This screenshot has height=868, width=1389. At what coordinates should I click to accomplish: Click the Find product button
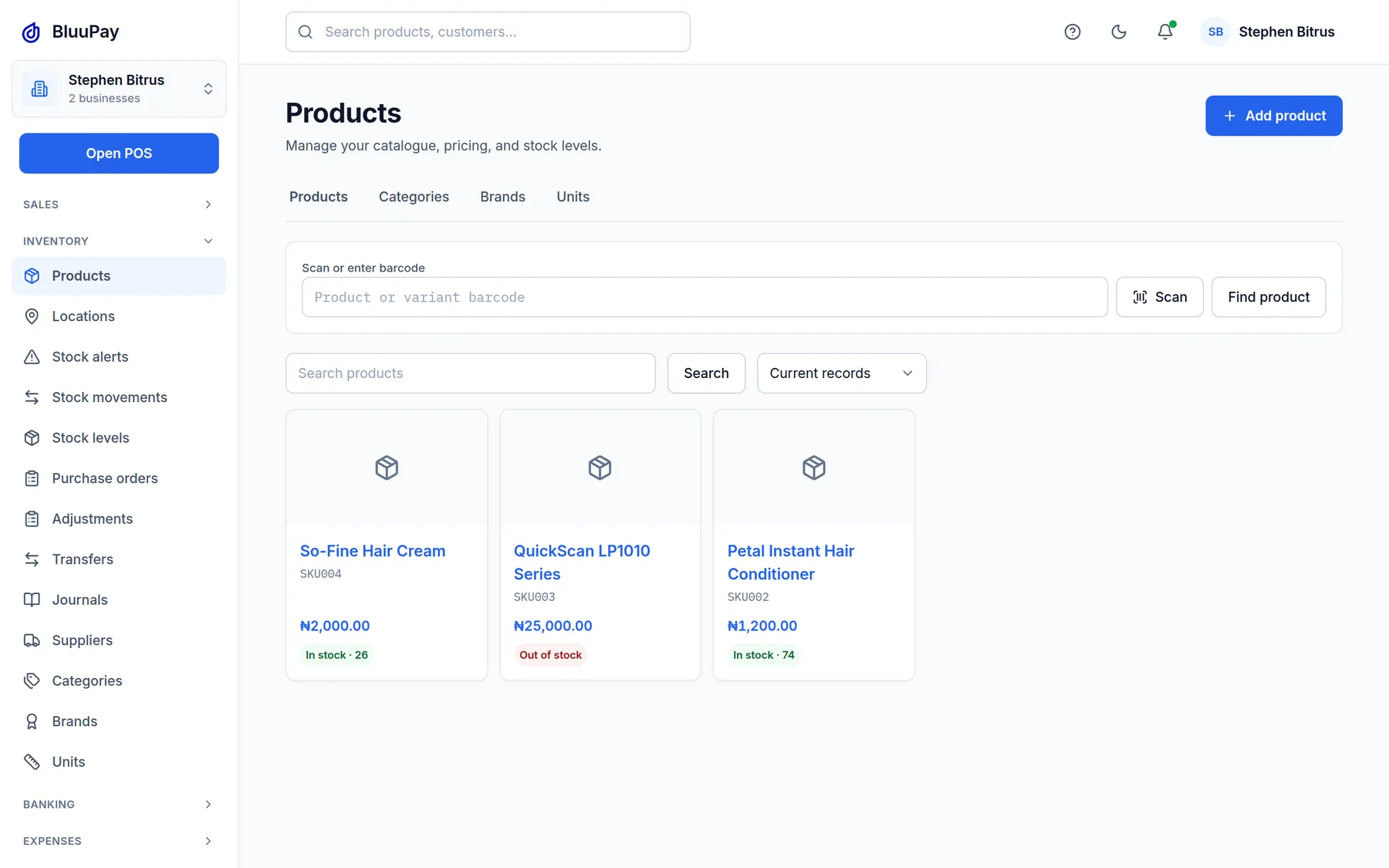coord(1269,297)
